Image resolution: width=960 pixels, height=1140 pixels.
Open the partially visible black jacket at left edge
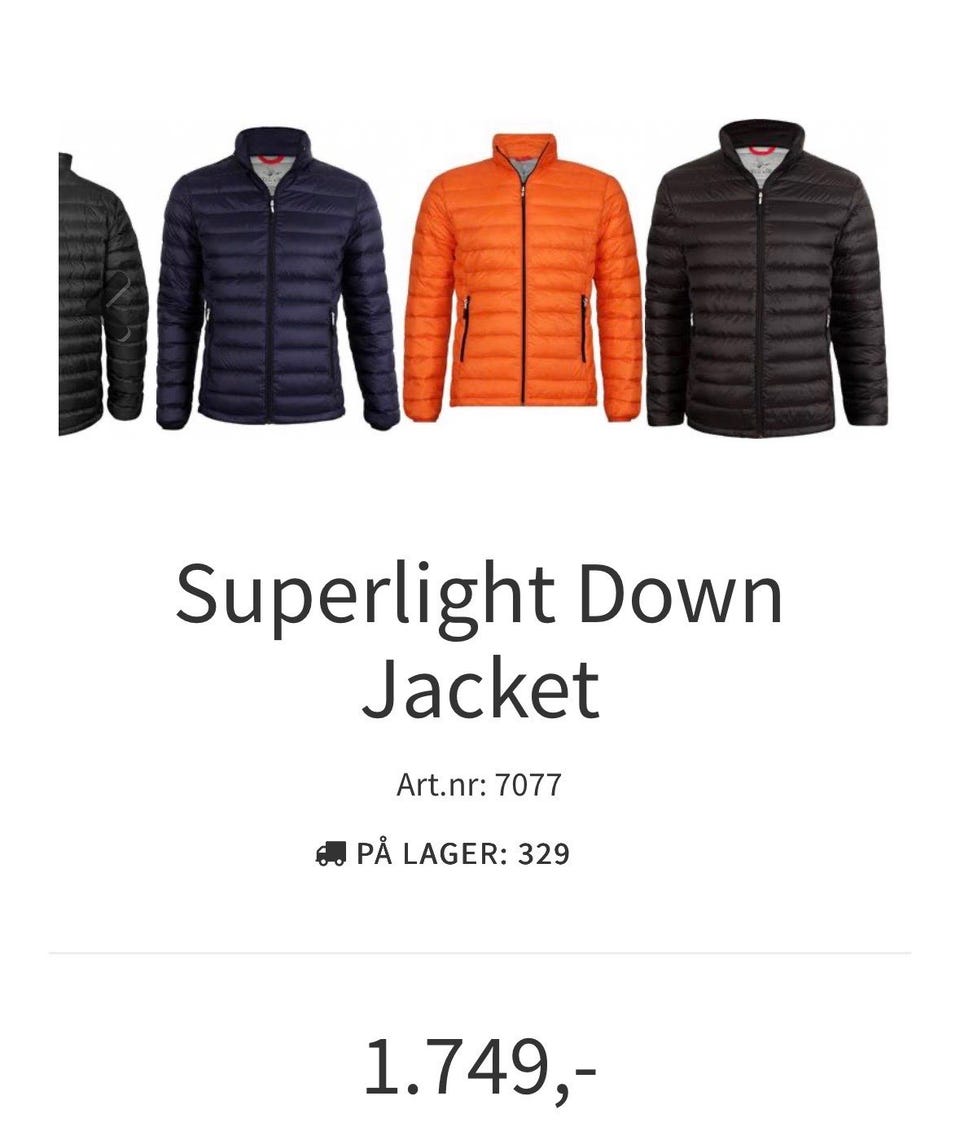(x=102, y=294)
